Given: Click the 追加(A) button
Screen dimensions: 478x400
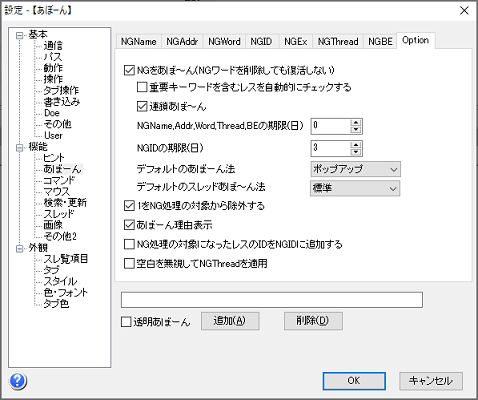Looking at the screenshot, I should pyautogui.click(x=230, y=321).
